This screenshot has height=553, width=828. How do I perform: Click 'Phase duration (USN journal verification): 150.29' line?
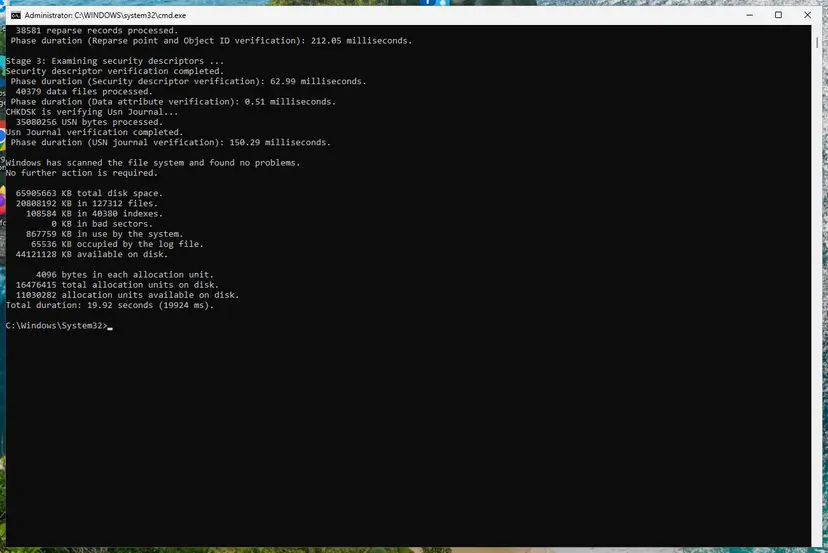click(x=171, y=143)
